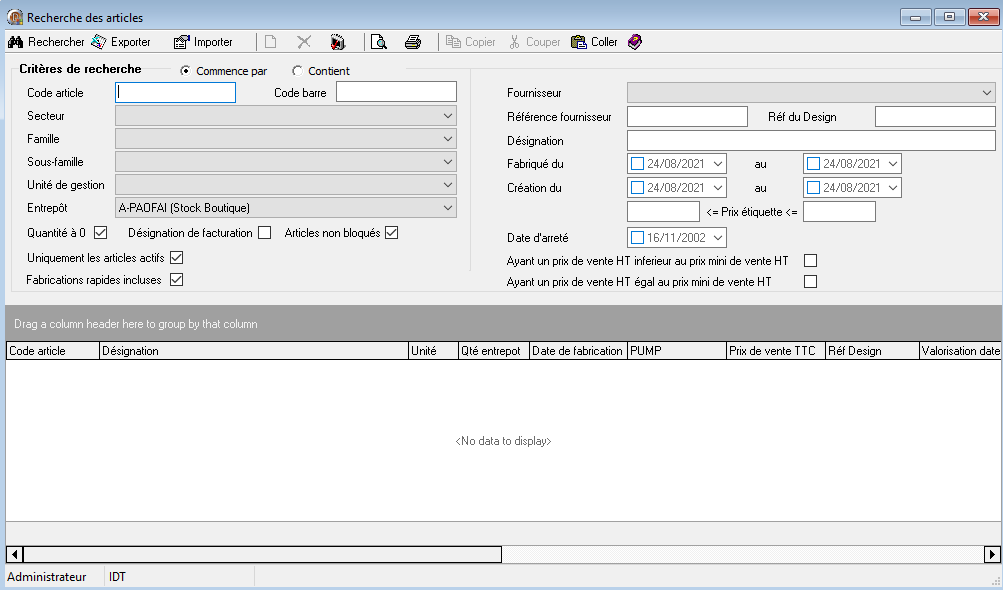Toggle Fabrications rapides incluses checkbox
Viewport: 1003px width, 590px height.
(x=177, y=280)
